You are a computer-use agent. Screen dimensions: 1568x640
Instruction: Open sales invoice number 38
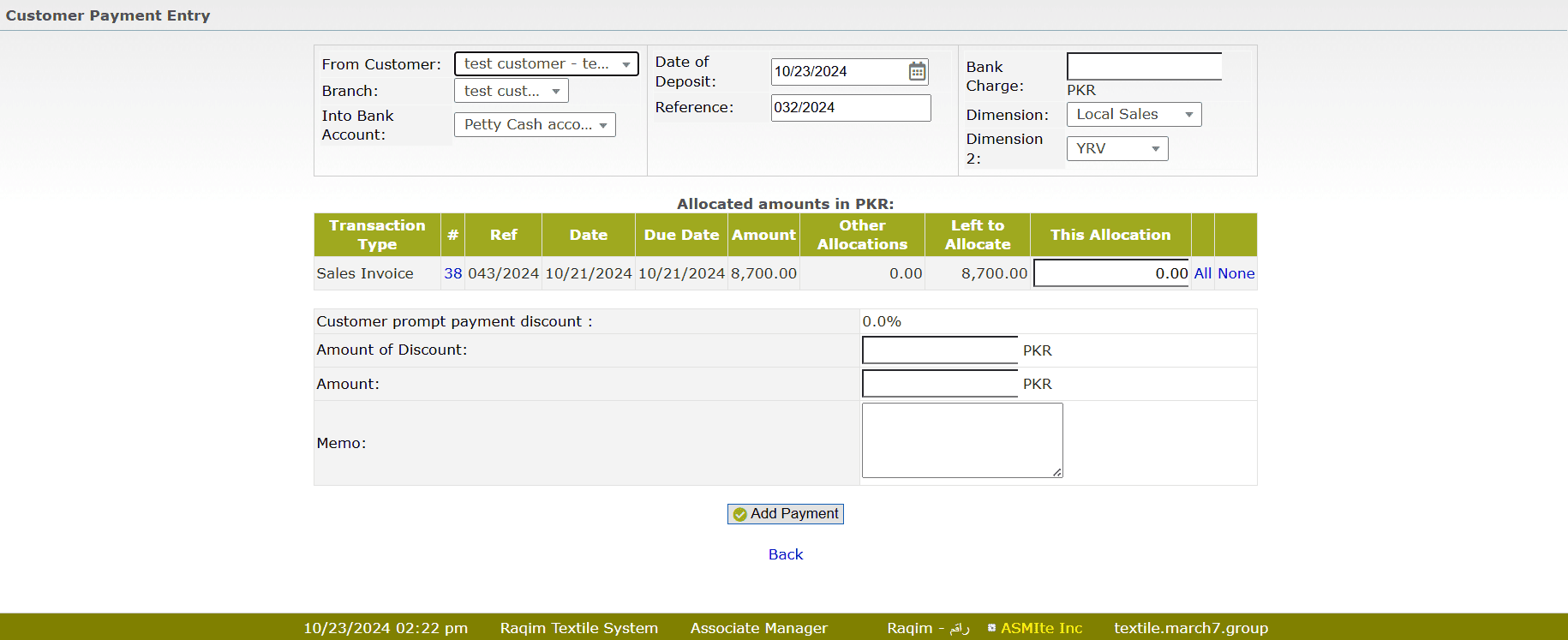452,273
